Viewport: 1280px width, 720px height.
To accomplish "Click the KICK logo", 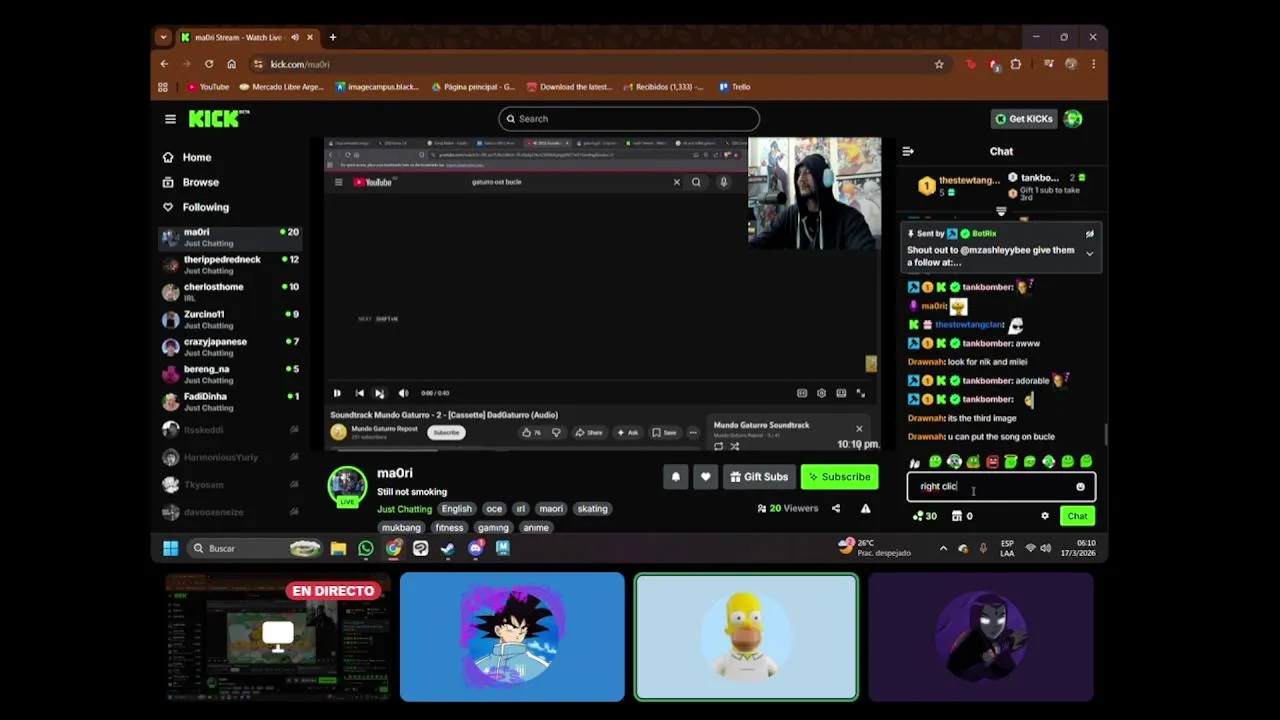I will pos(219,118).
